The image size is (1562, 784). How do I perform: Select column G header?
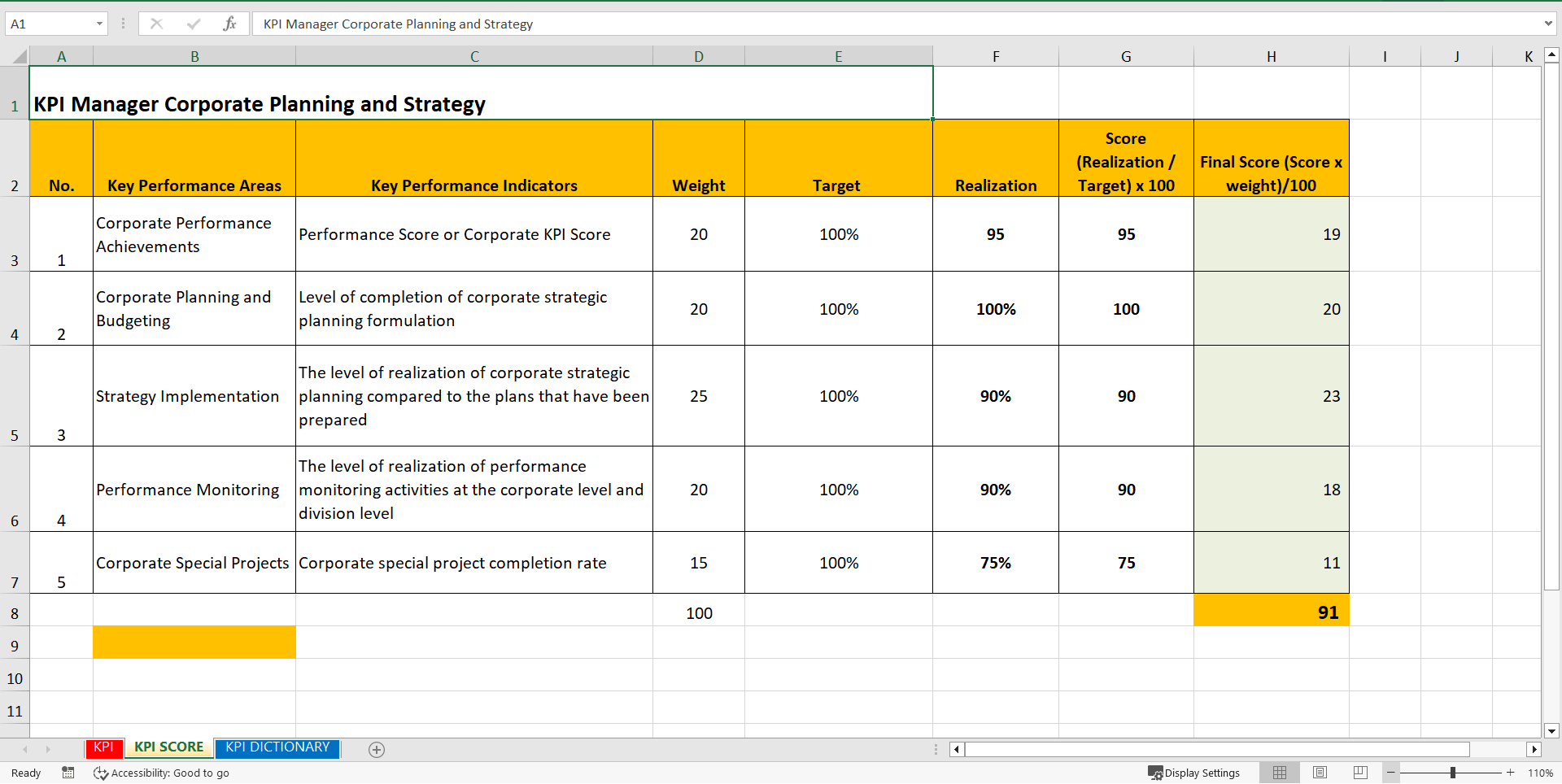(1126, 56)
